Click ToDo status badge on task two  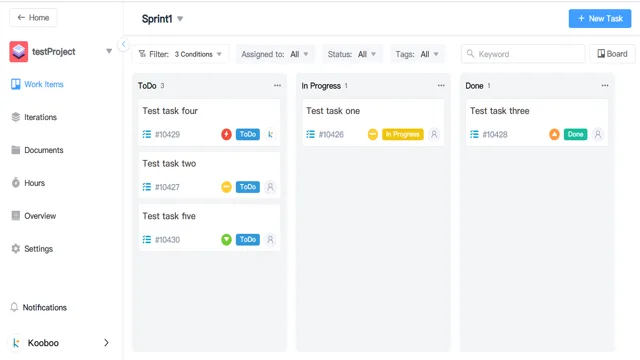pyautogui.click(x=248, y=187)
